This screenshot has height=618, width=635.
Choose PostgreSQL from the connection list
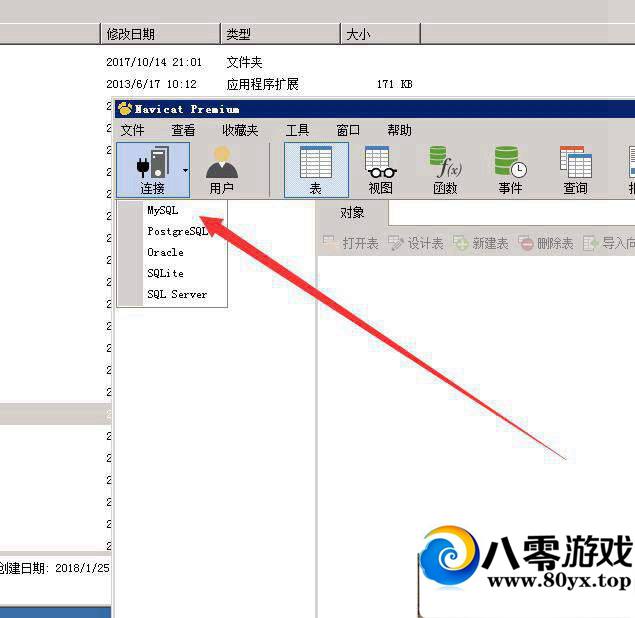click(x=177, y=231)
